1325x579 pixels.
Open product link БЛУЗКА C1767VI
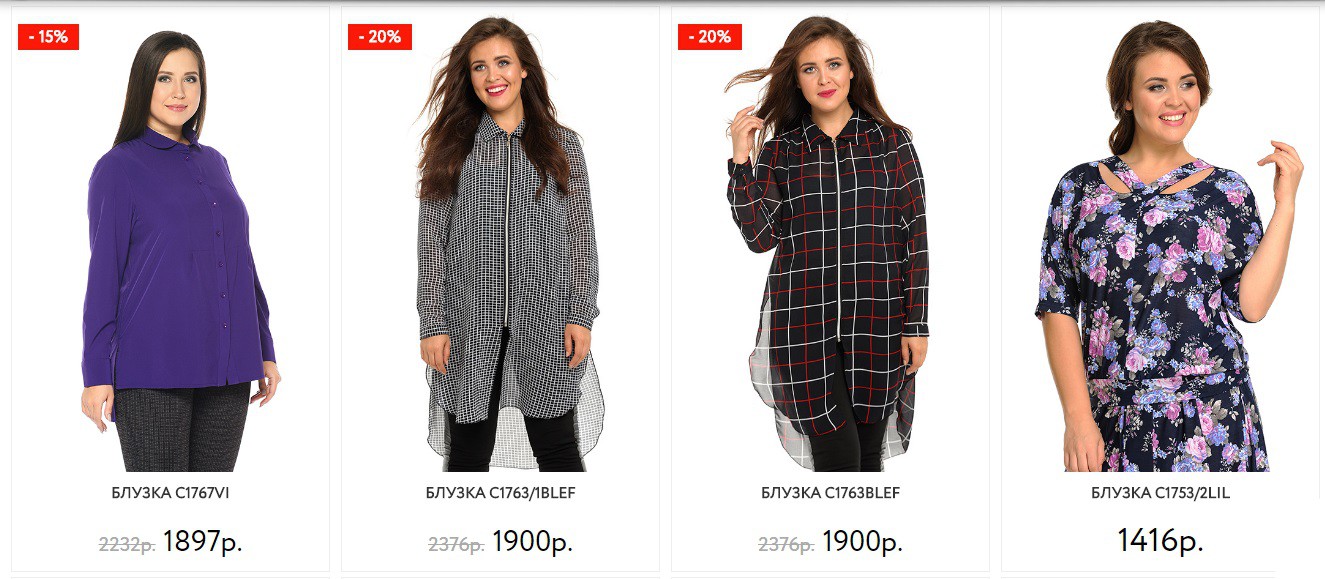click(x=171, y=493)
